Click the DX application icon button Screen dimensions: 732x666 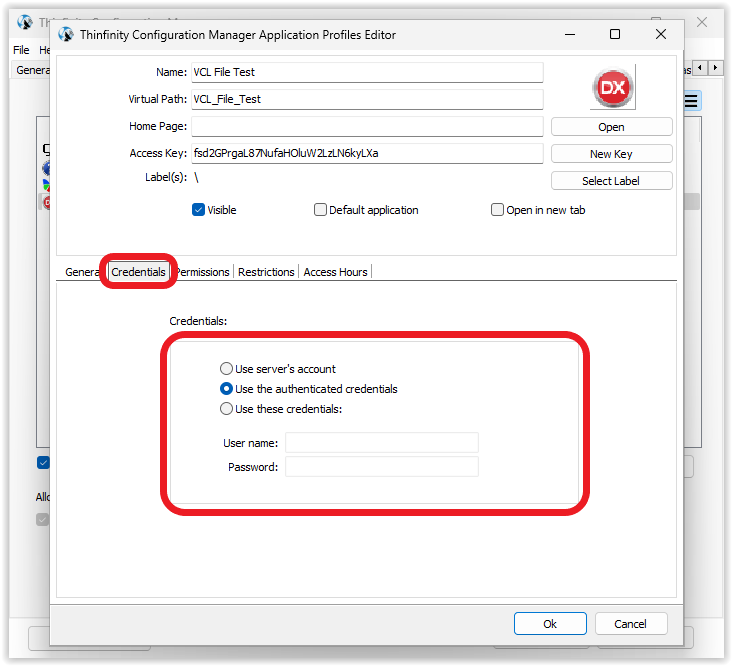click(612, 87)
